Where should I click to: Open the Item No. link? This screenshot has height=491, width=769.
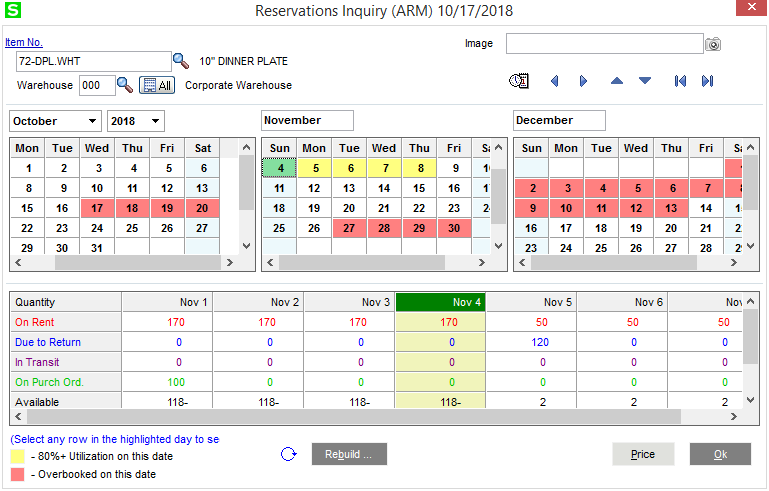click(x=24, y=42)
